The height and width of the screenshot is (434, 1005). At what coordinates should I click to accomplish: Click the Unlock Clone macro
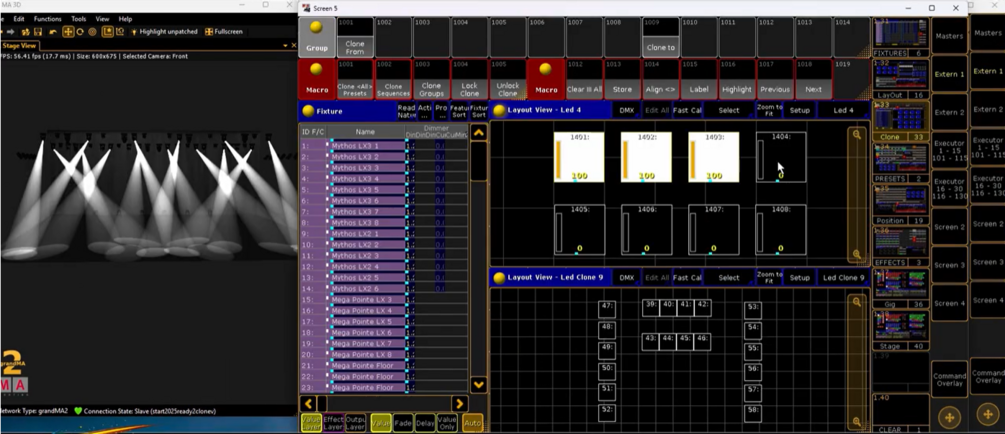click(x=508, y=78)
